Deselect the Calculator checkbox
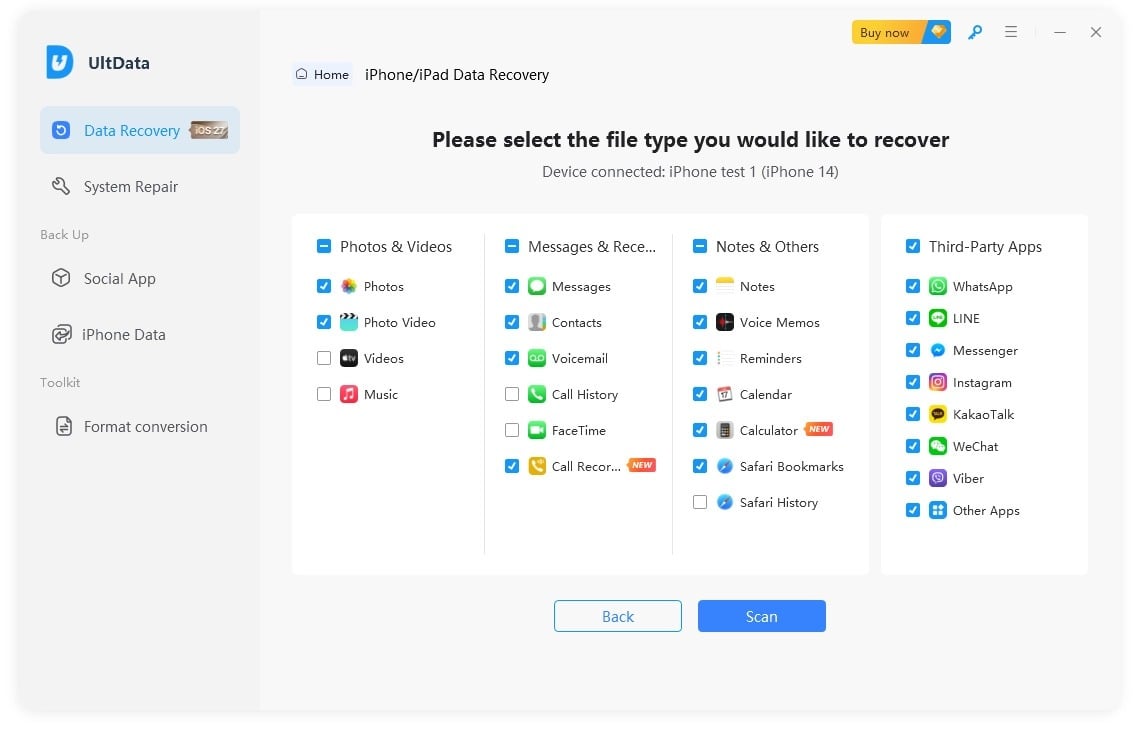 tap(700, 430)
